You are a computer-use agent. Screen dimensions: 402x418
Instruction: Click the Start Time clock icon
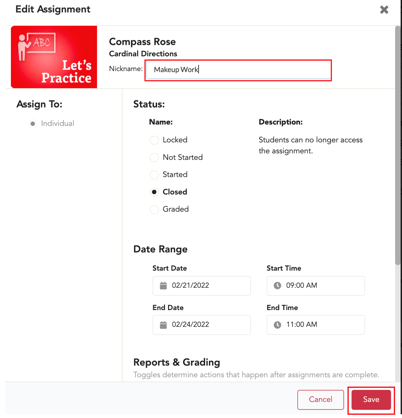coord(277,286)
